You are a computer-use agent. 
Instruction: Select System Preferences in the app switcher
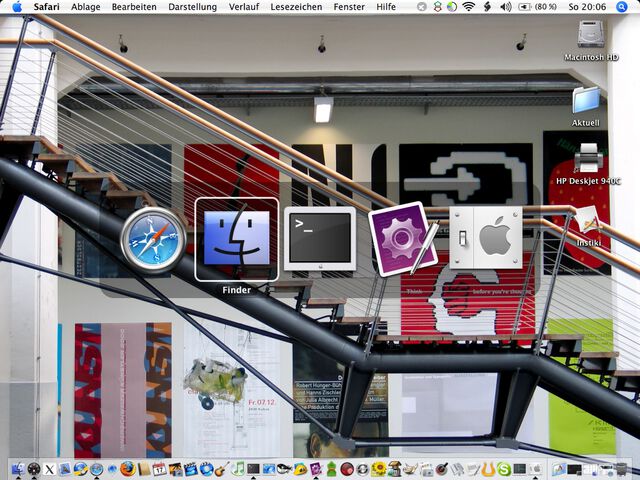[486, 238]
